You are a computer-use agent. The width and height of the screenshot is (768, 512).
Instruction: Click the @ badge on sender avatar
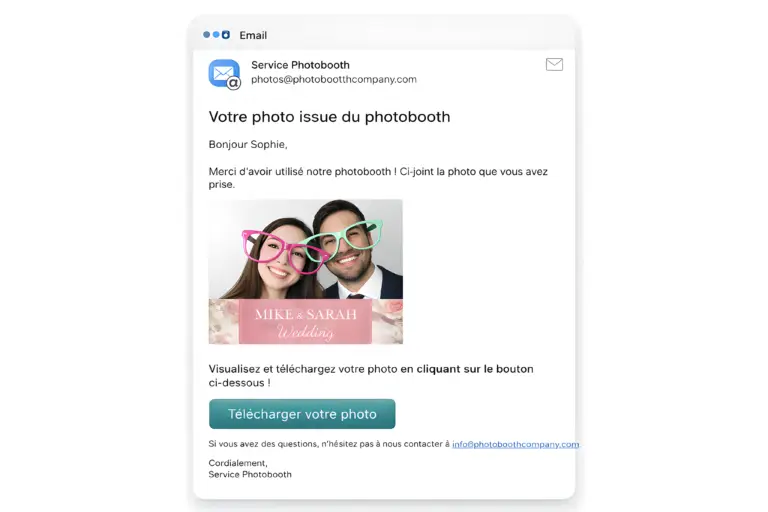[234, 83]
